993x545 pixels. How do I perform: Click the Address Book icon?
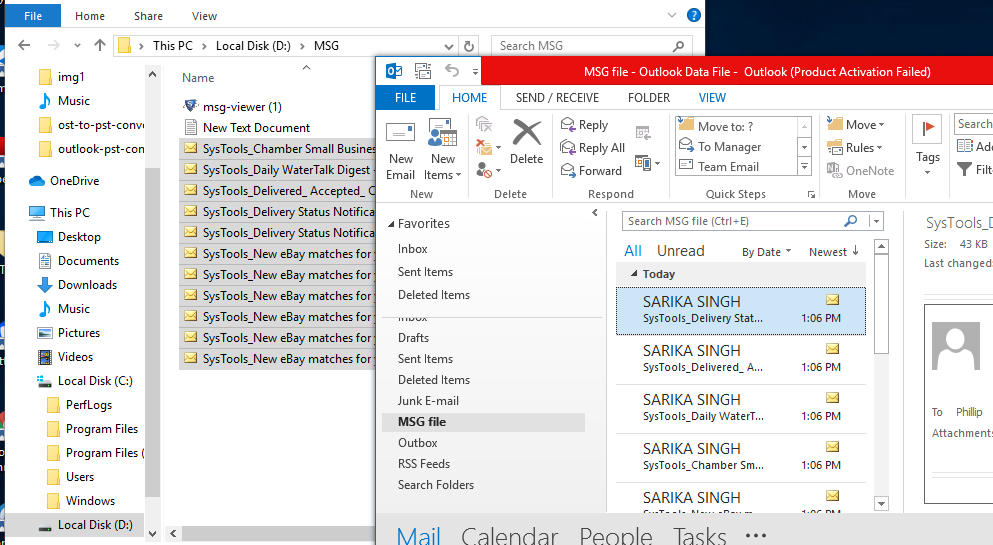[965, 146]
